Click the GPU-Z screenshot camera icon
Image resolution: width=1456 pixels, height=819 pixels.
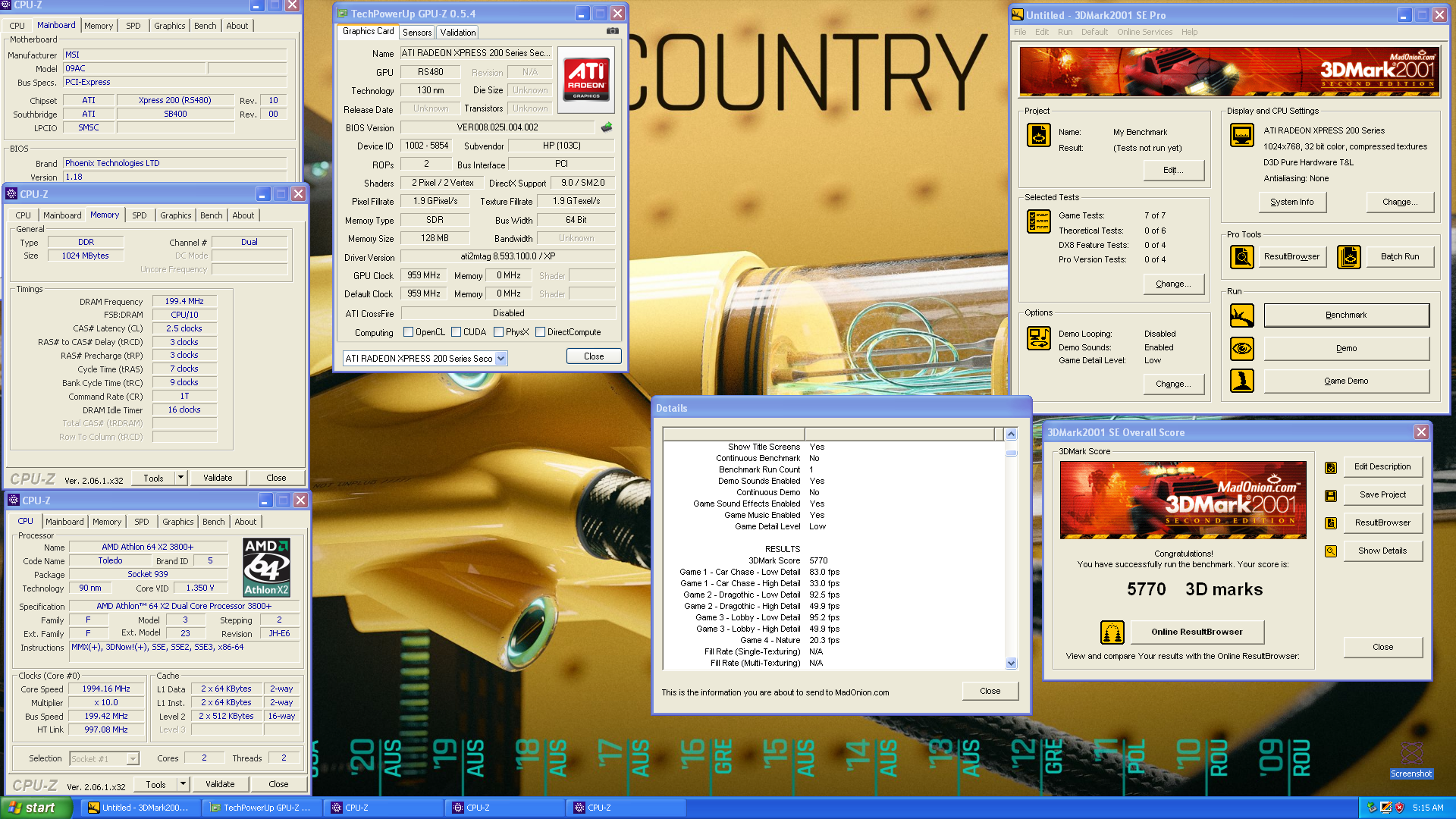[x=613, y=31]
